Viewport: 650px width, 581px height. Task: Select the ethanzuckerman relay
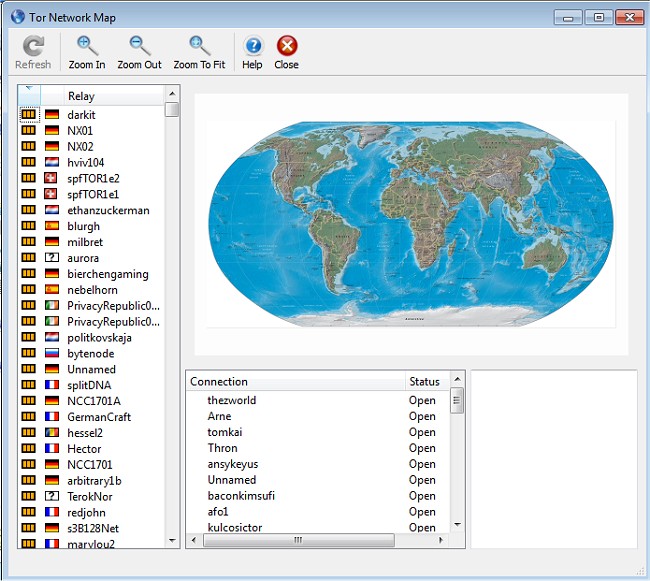(x=108, y=210)
